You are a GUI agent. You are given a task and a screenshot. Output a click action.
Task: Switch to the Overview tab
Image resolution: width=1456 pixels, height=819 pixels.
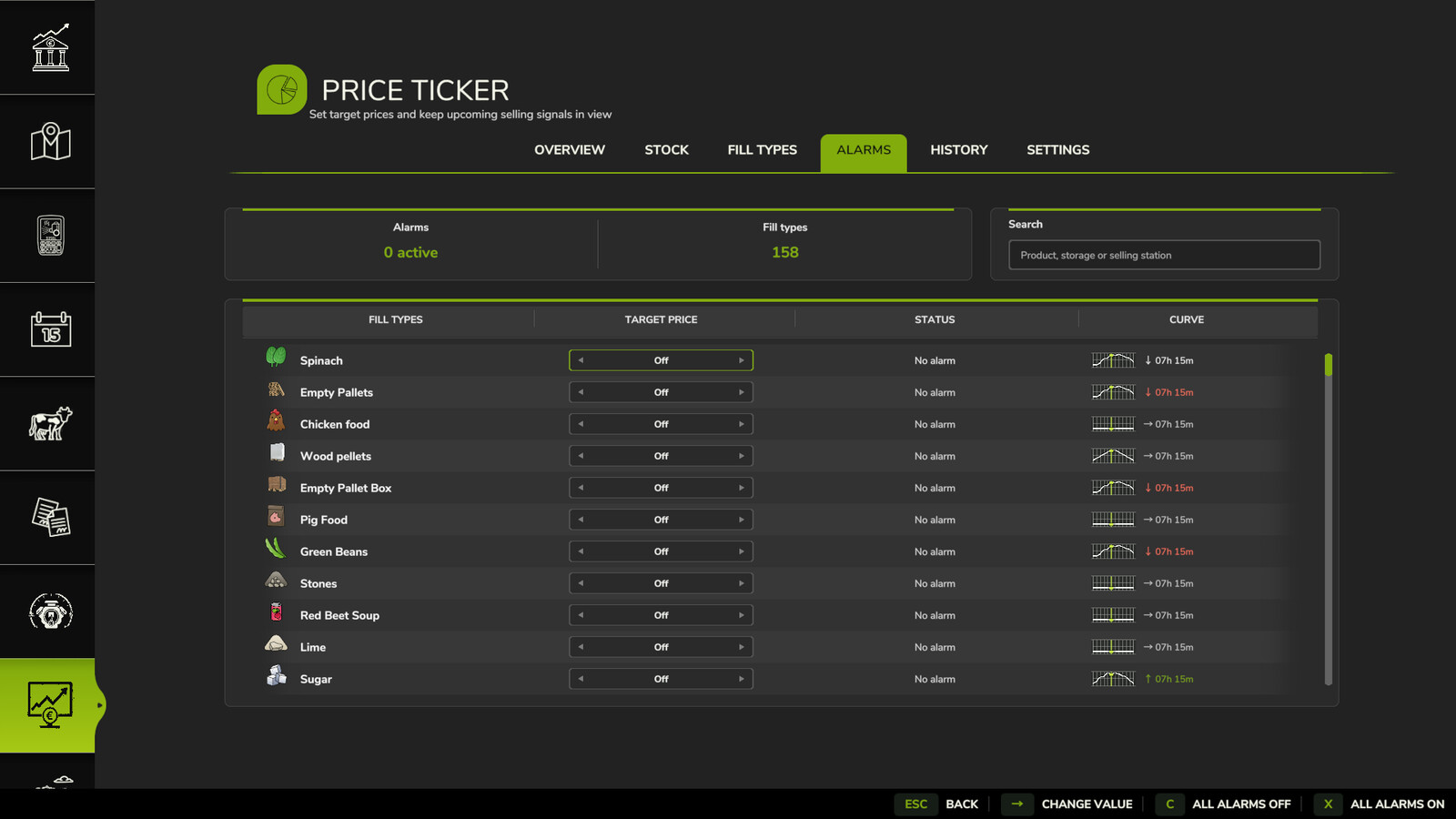[x=570, y=150]
